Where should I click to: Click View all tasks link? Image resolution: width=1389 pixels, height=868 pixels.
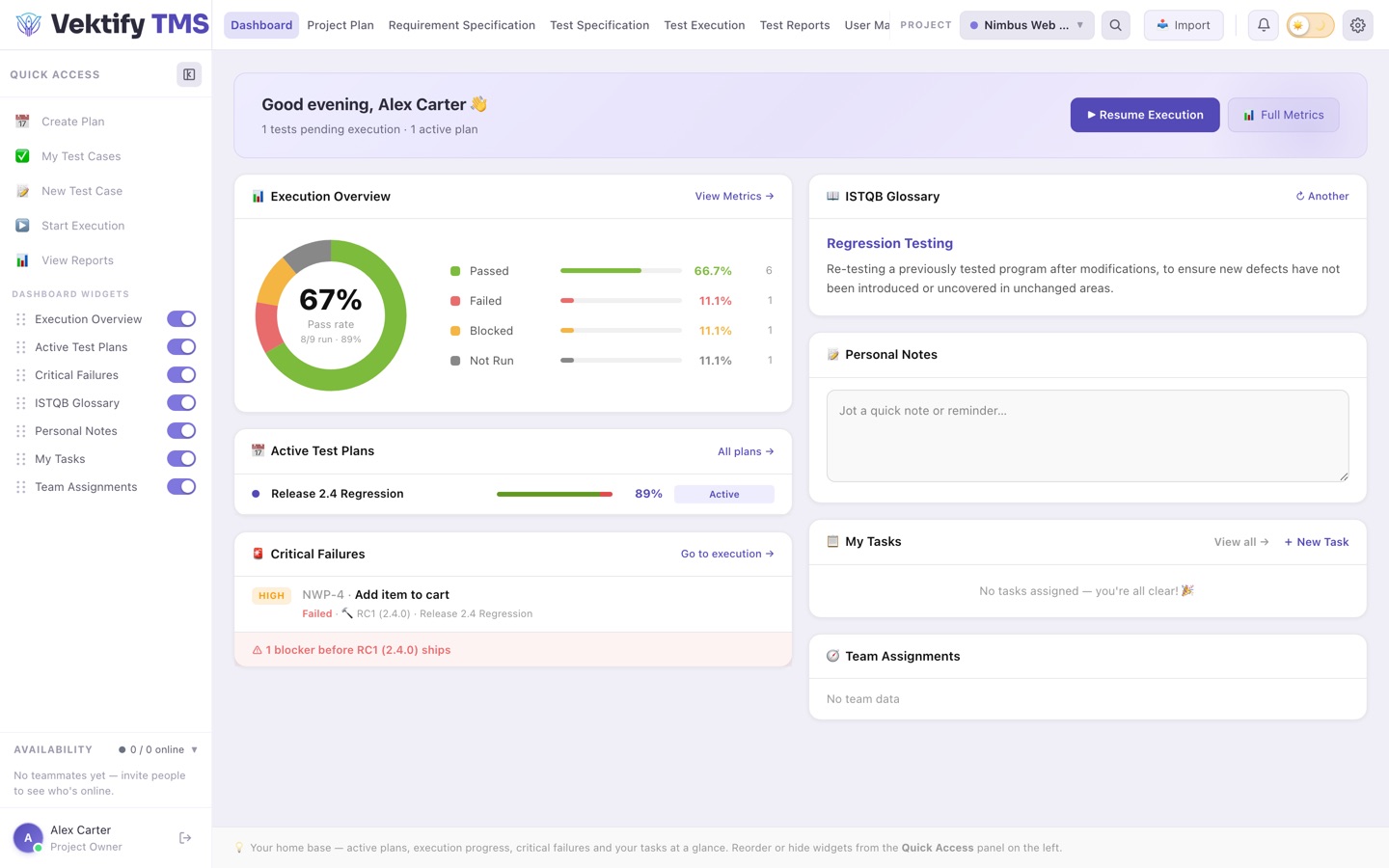(1241, 542)
